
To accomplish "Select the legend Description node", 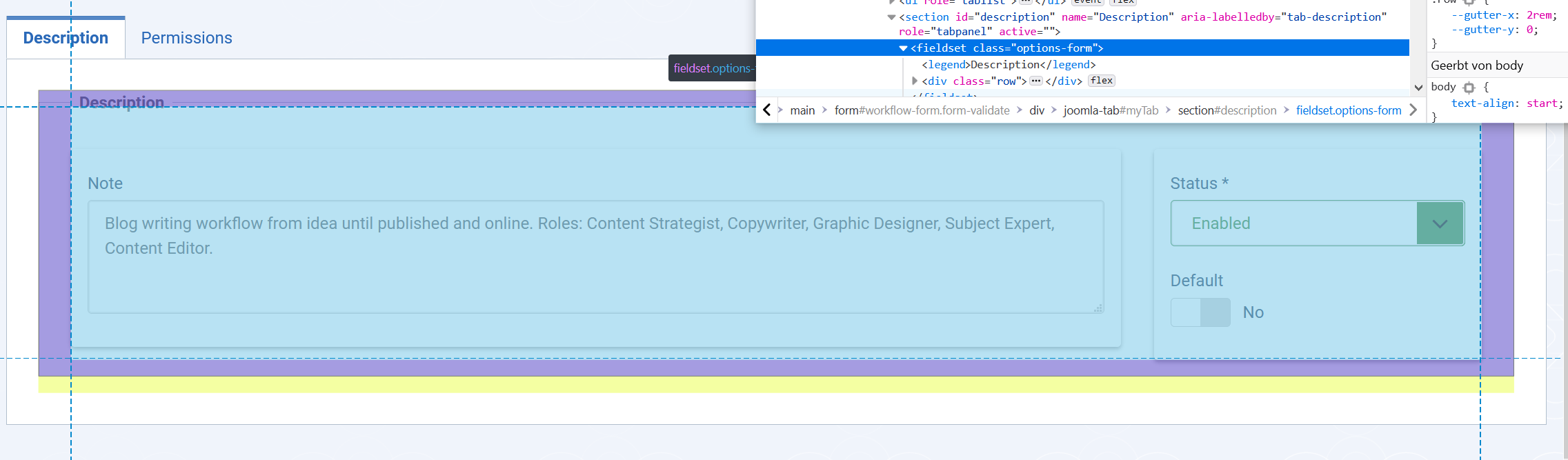I will click(x=1009, y=65).
